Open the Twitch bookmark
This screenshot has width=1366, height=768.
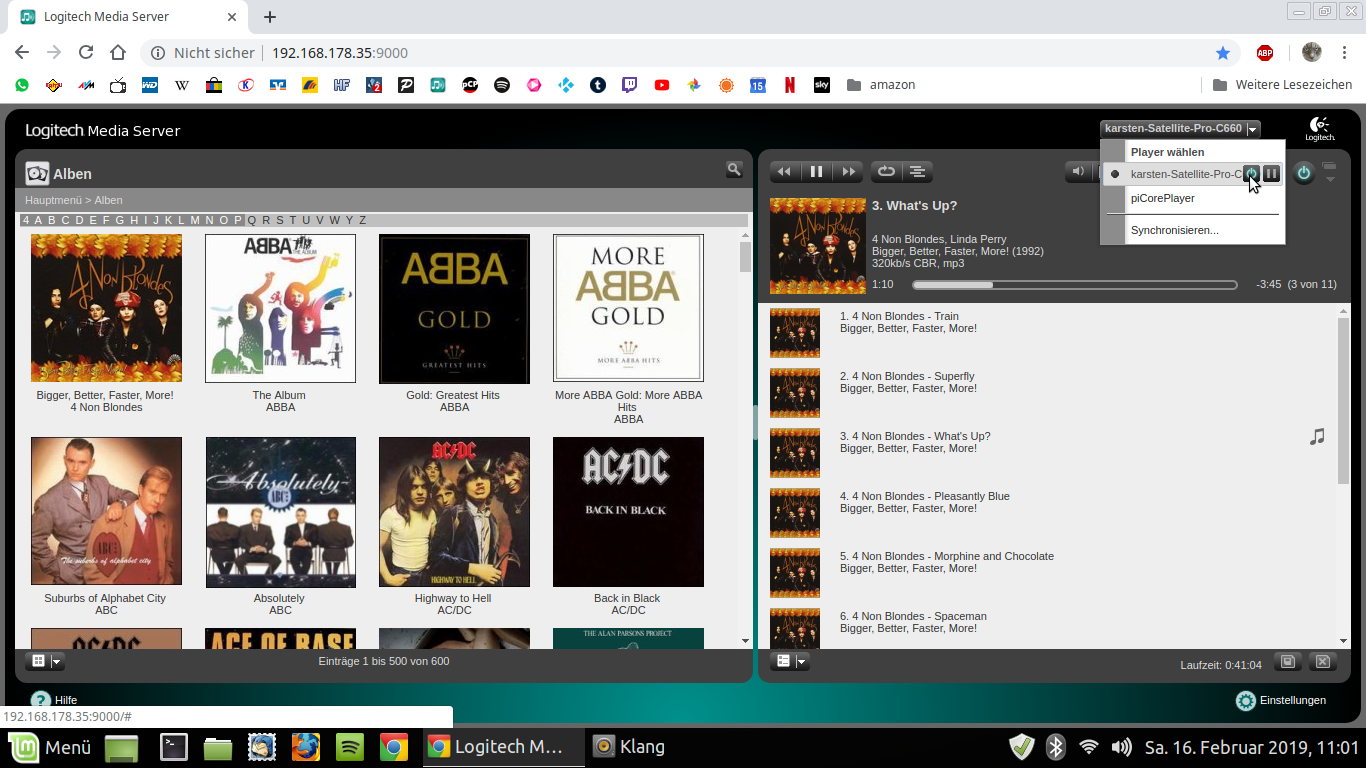point(630,85)
